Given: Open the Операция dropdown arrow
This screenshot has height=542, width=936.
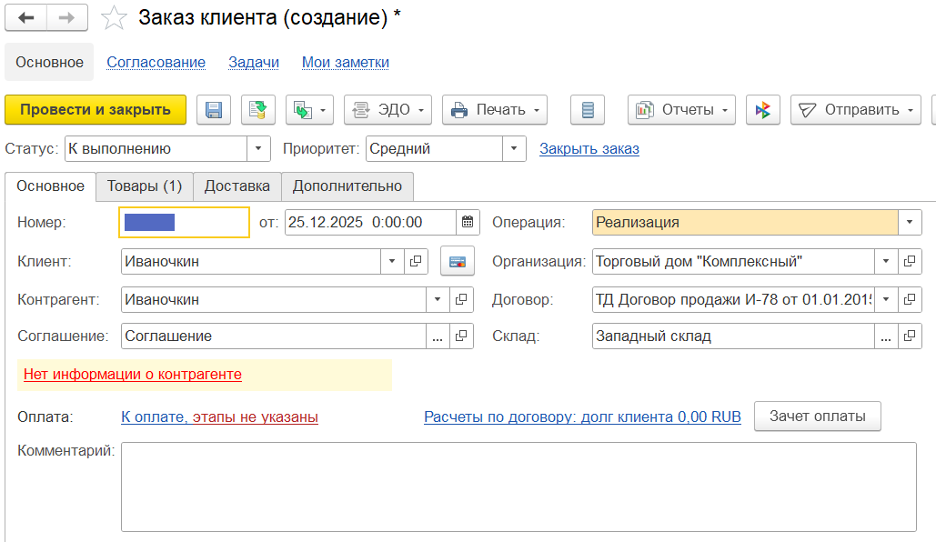Looking at the screenshot, I should pos(910,222).
